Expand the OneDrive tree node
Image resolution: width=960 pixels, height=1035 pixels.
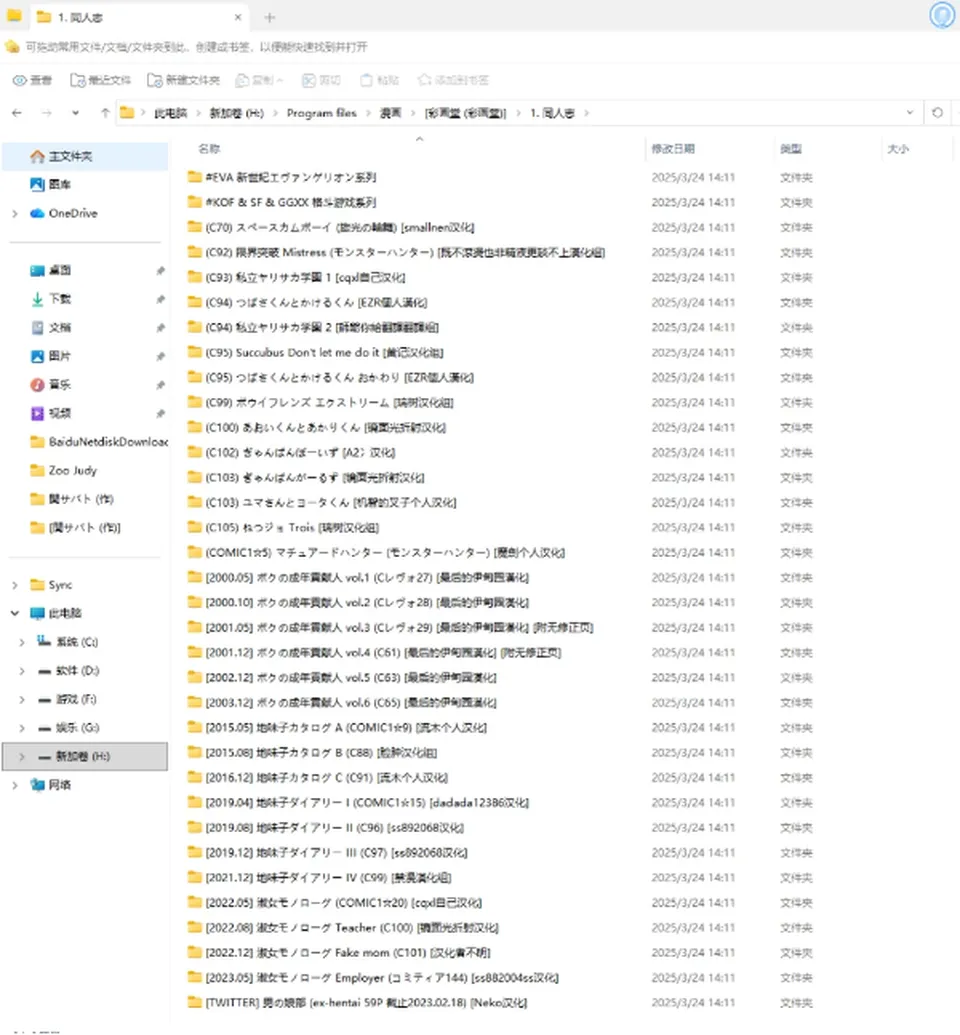(15, 213)
